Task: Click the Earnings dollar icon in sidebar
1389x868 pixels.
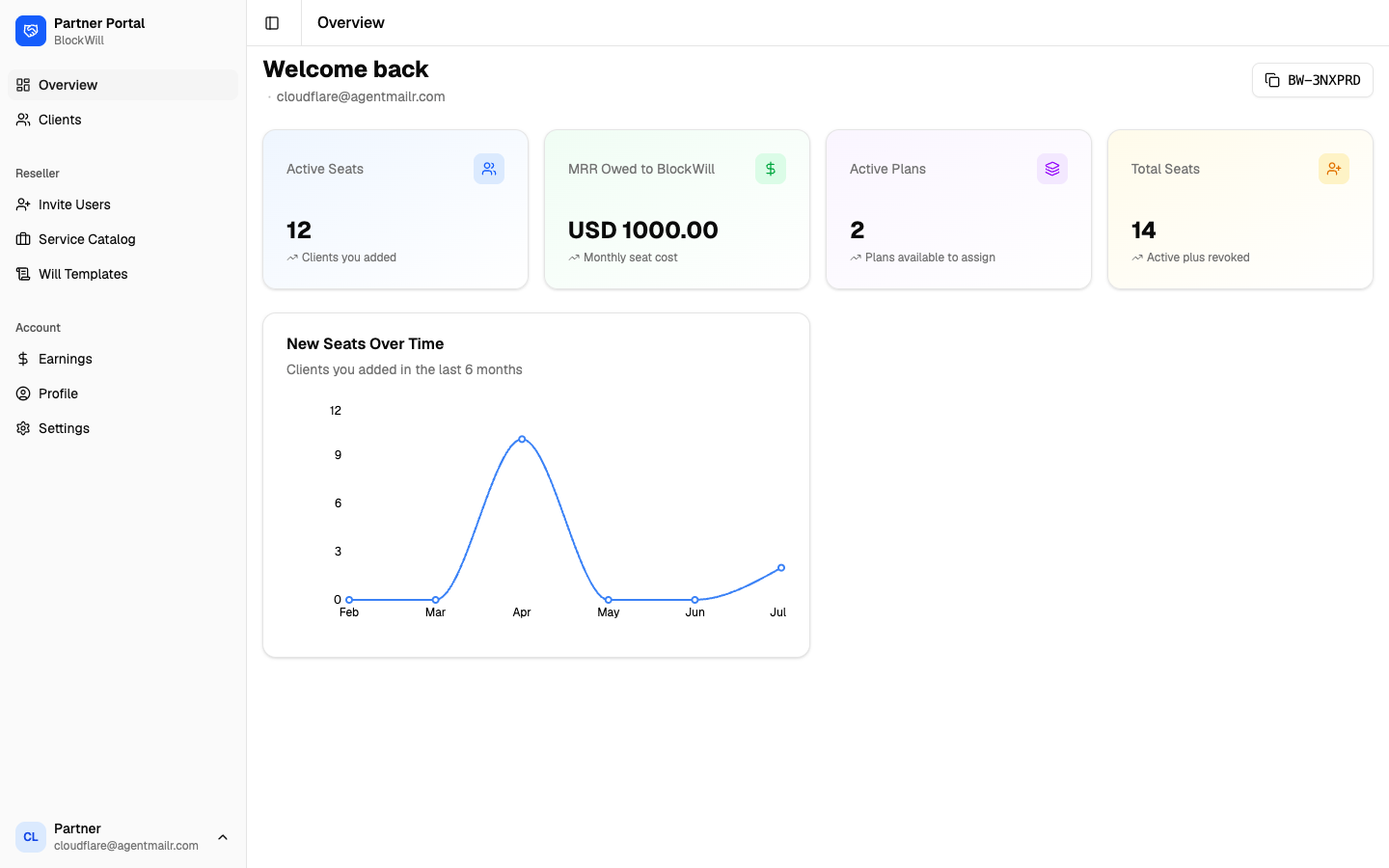Action: point(23,359)
